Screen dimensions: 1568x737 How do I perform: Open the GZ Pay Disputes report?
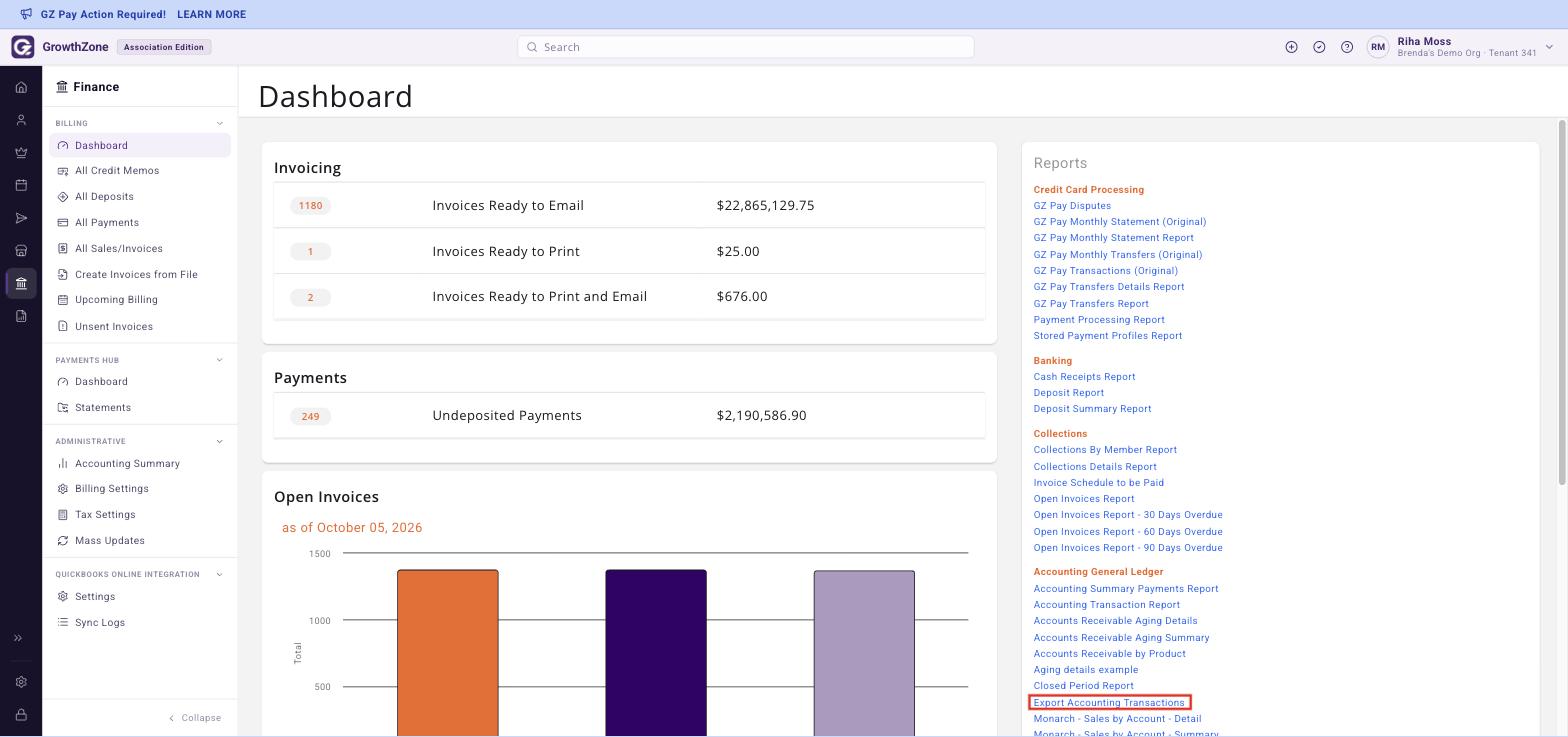(1072, 206)
